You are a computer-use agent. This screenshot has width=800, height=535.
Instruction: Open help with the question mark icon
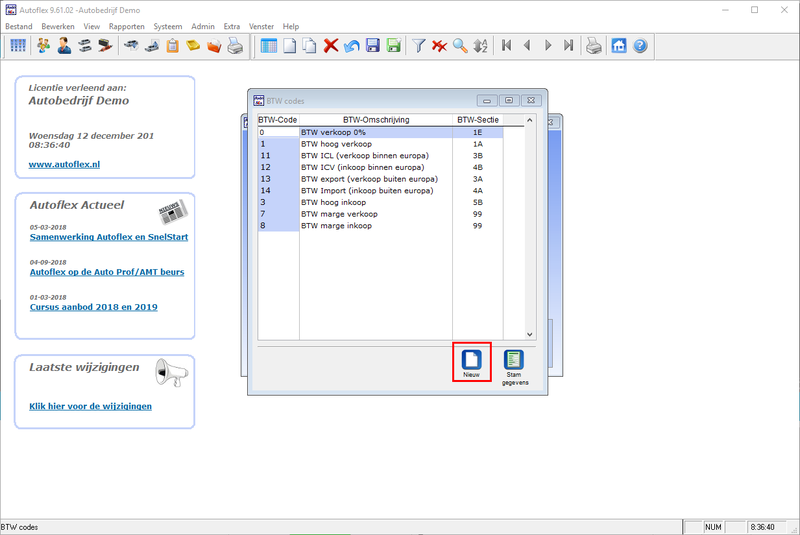[640, 46]
